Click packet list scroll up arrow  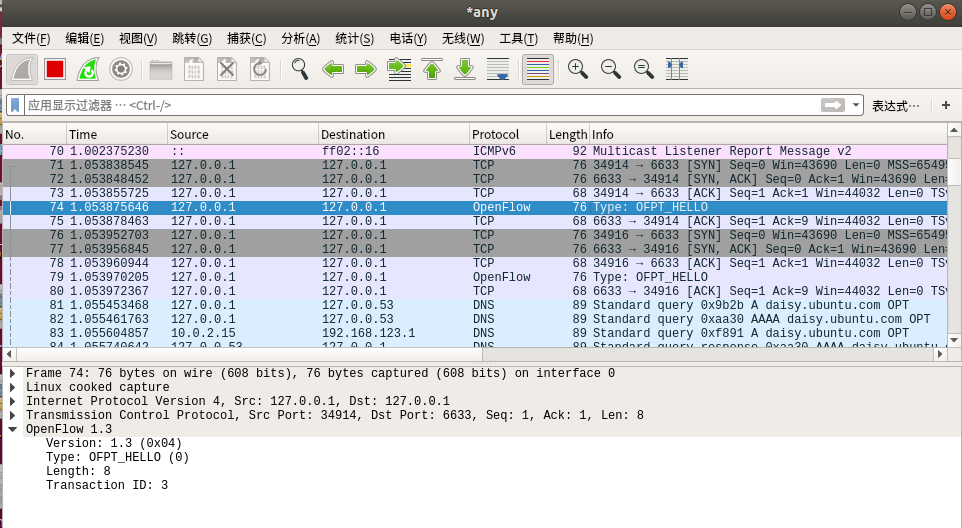click(x=954, y=130)
